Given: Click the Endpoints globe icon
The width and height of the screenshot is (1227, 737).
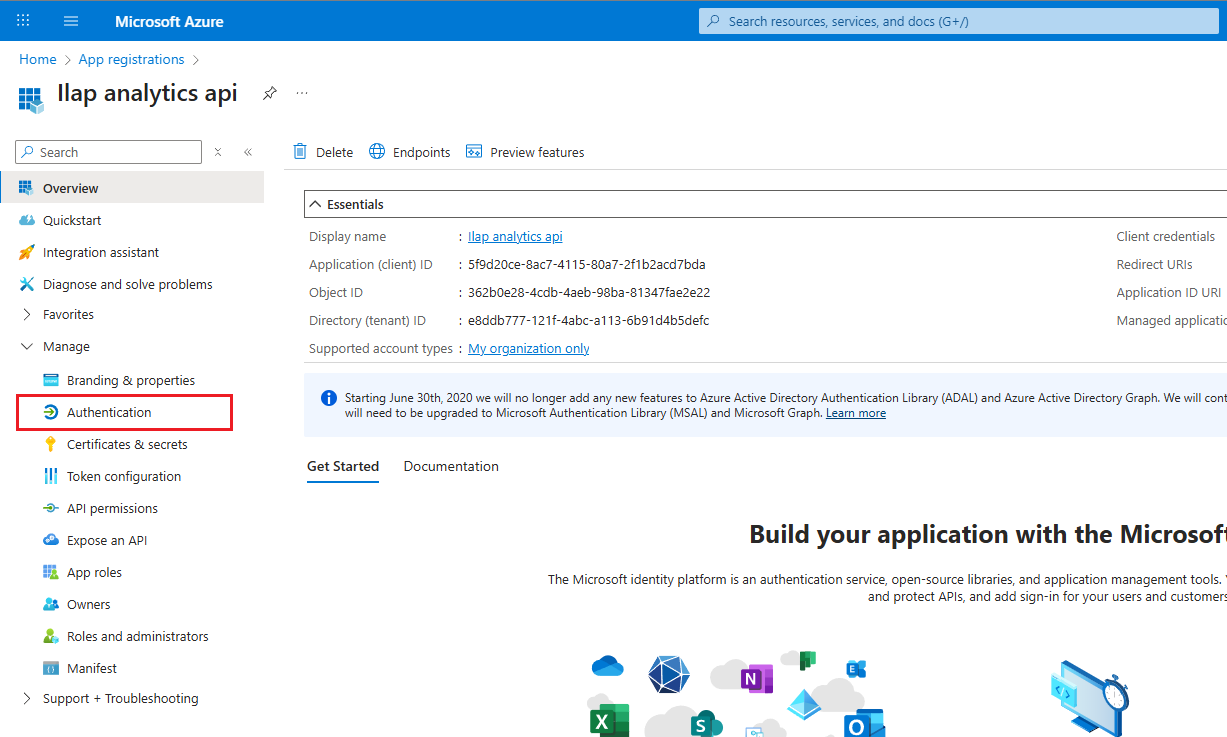Looking at the screenshot, I should pos(377,152).
